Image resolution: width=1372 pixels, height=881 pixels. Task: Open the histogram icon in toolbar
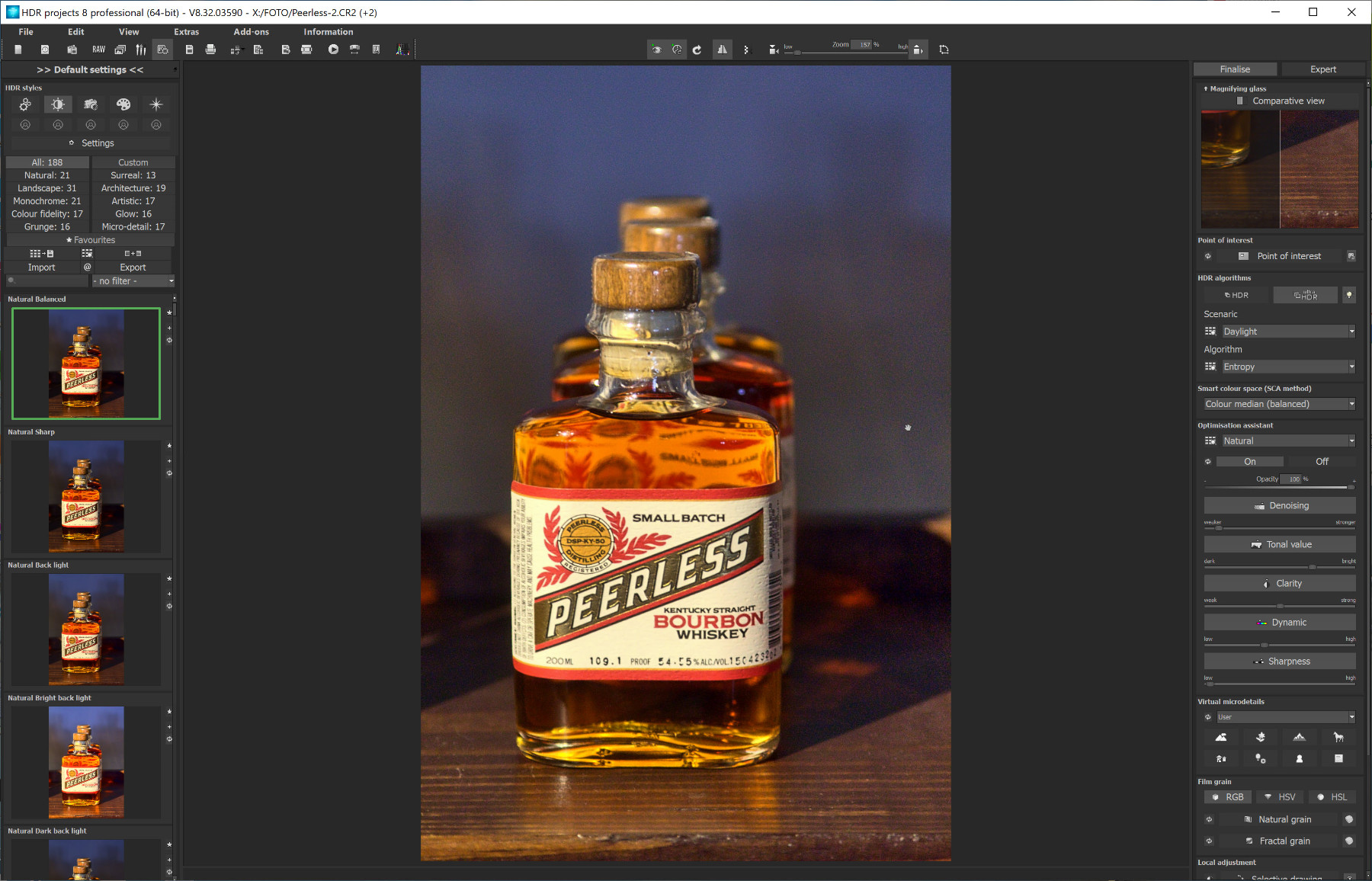[402, 50]
